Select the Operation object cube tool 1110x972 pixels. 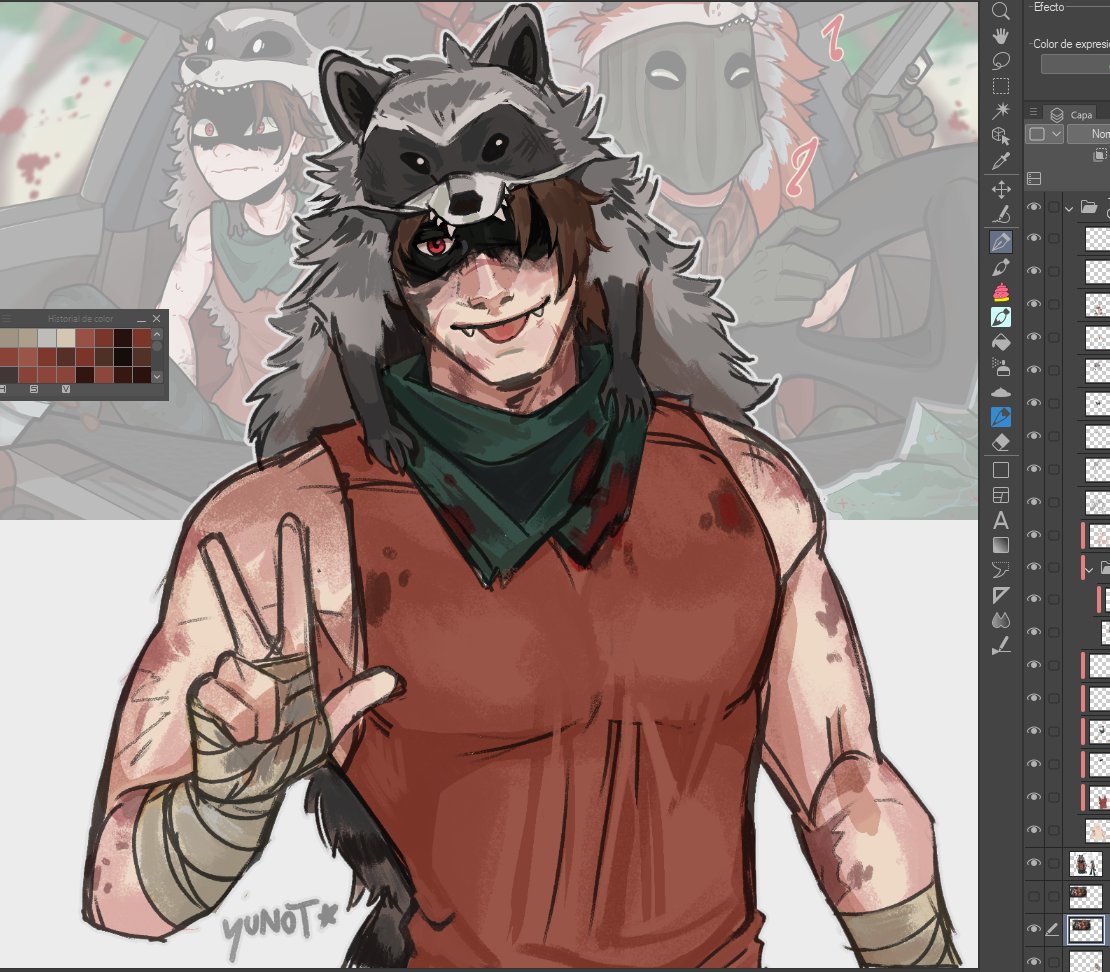pos(1000,136)
